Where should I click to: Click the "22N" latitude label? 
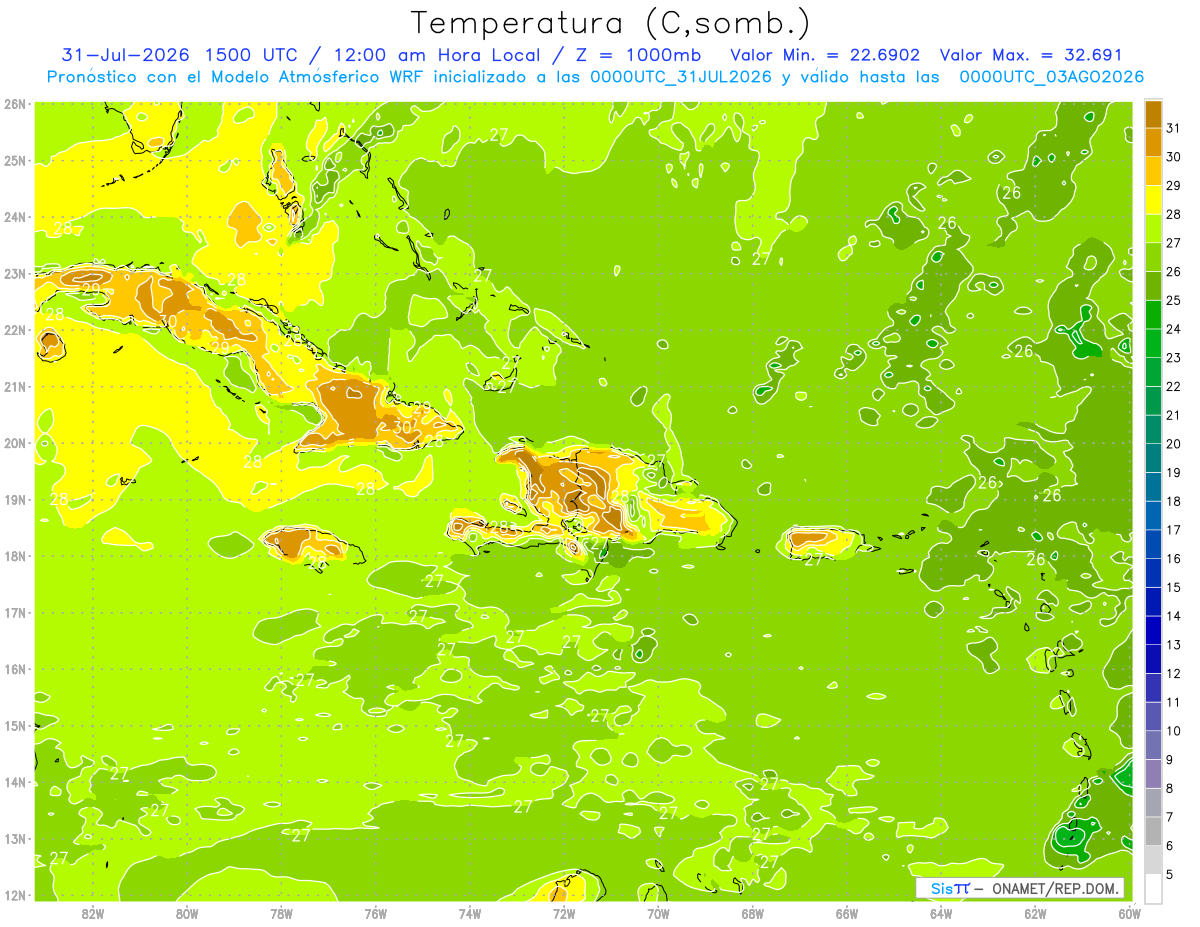(x=15, y=330)
